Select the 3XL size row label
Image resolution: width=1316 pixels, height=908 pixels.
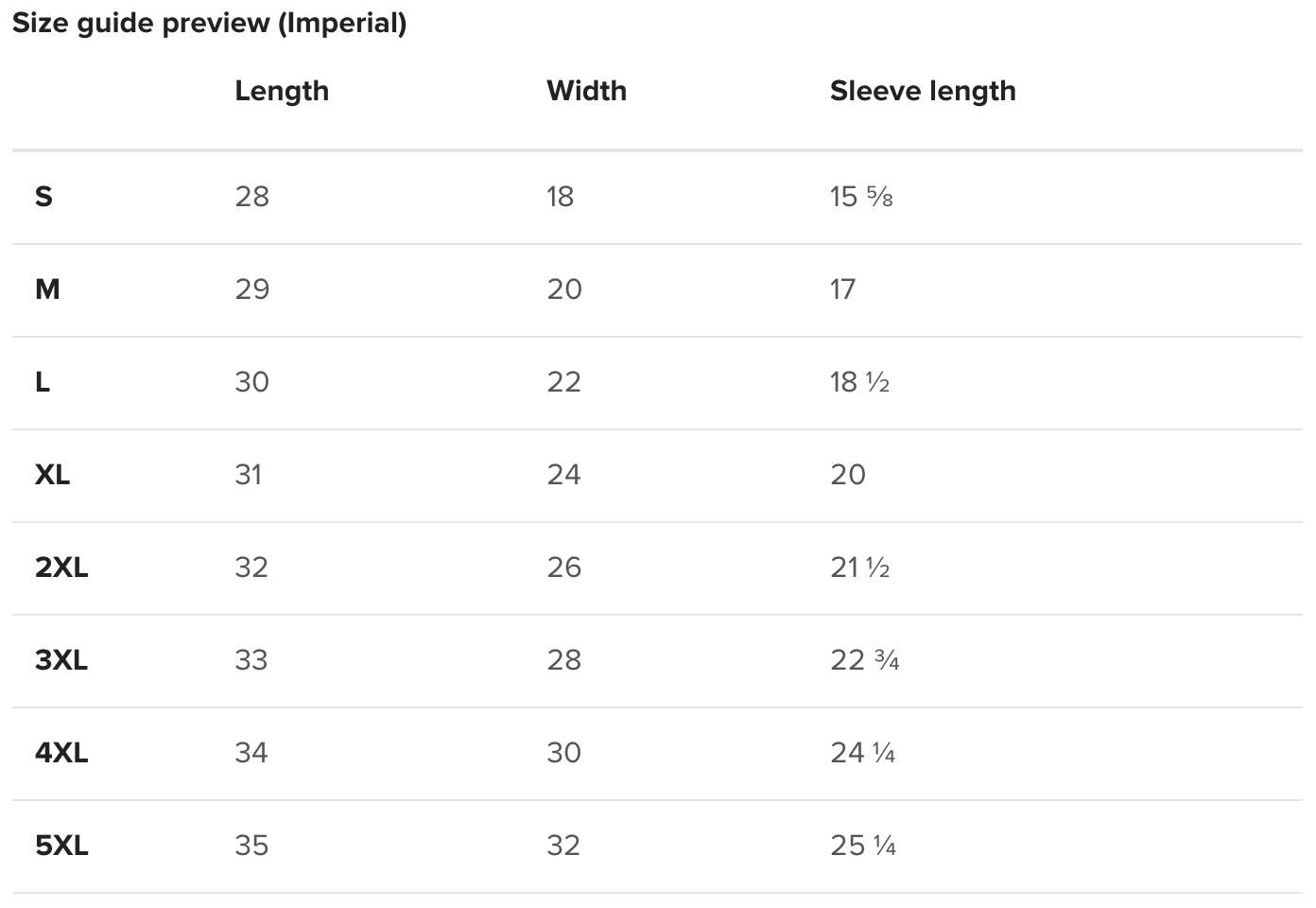click(61, 660)
